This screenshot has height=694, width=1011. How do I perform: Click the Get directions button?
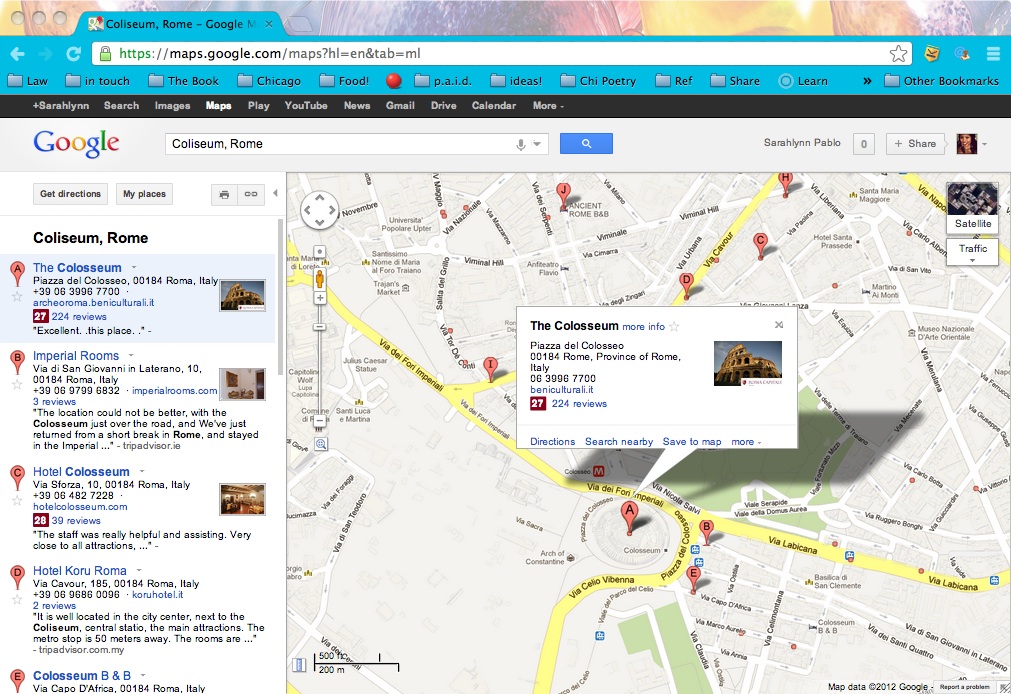pos(70,194)
